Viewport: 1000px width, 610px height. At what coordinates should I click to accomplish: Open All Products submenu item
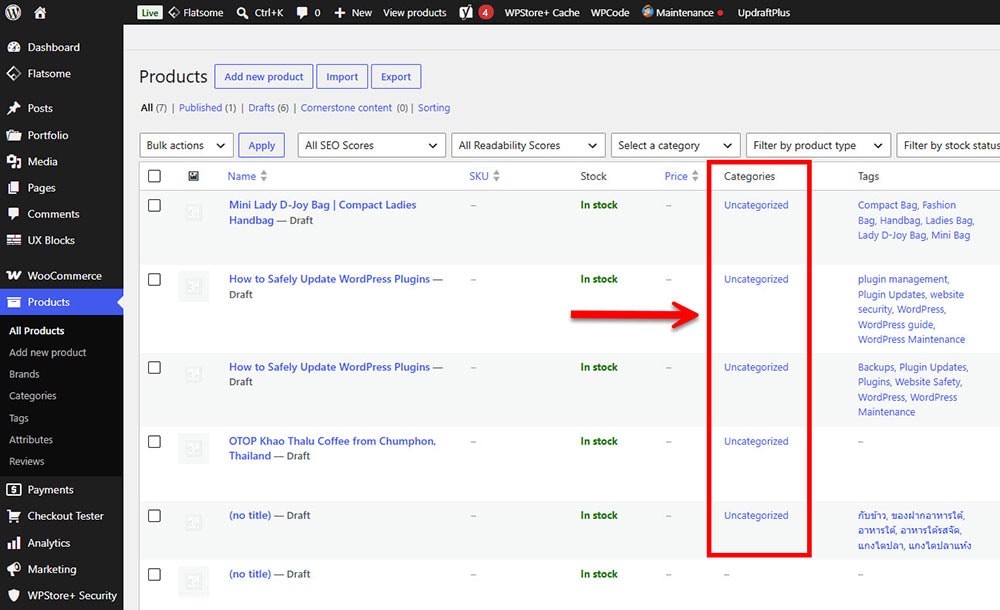pyautogui.click(x=37, y=331)
